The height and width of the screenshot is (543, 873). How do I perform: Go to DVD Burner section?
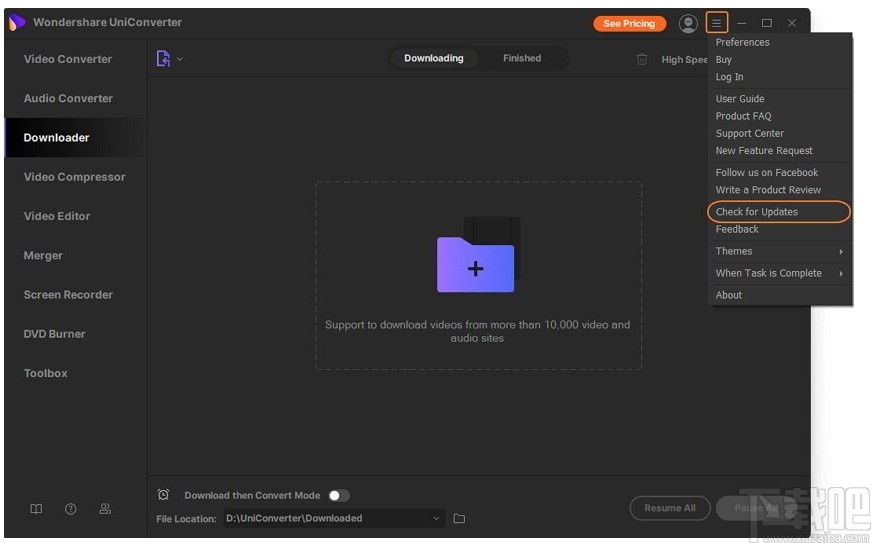pos(55,334)
